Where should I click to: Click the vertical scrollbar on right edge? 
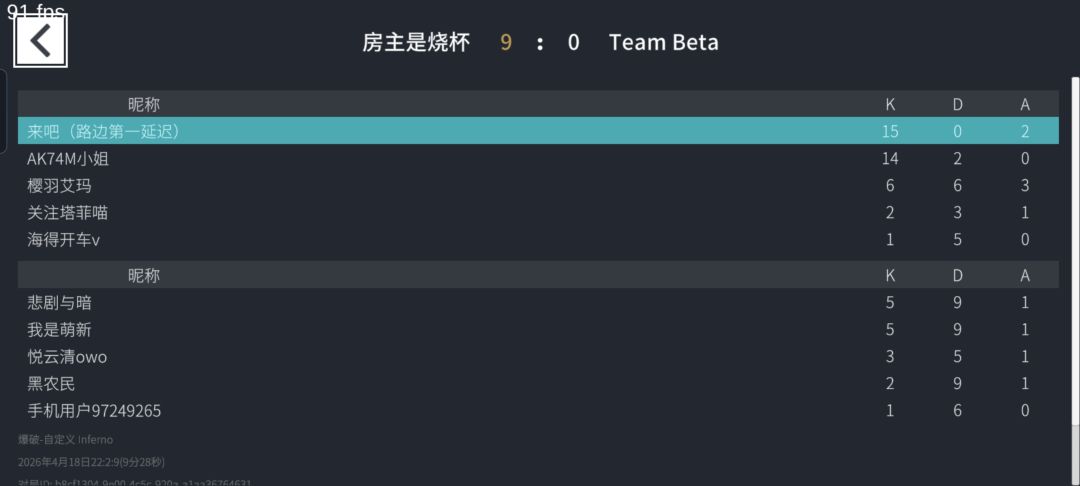point(1074,250)
